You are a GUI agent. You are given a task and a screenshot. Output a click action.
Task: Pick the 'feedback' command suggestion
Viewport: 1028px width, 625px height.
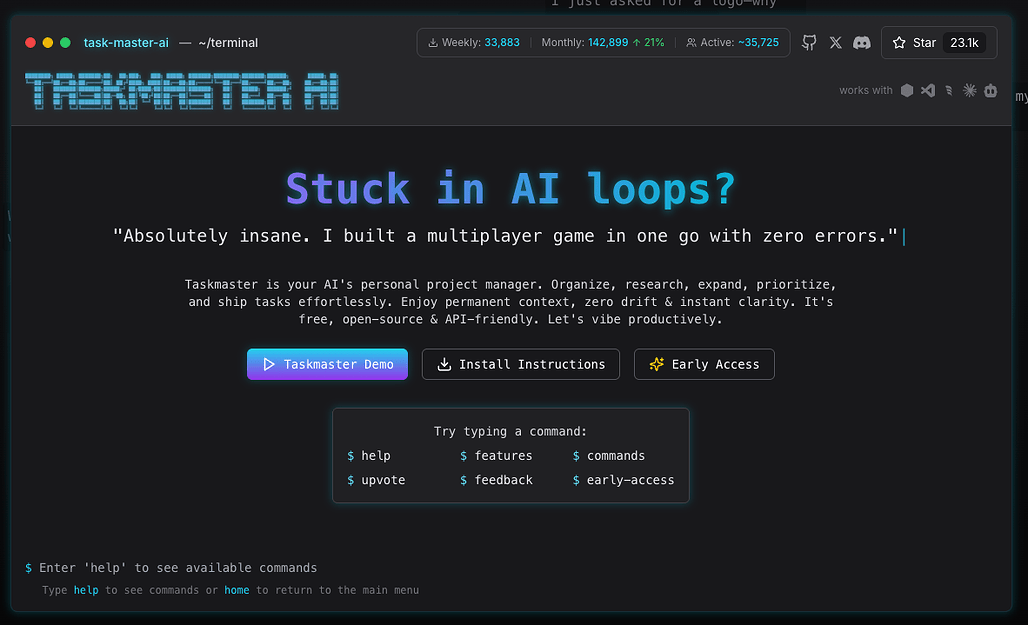[503, 480]
